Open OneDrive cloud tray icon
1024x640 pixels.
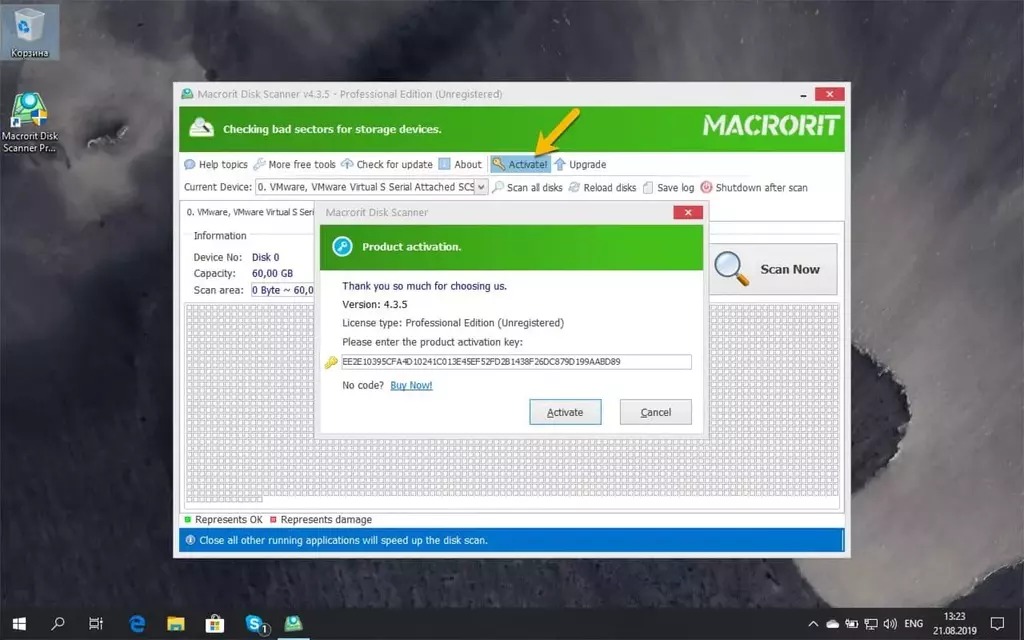coord(833,624)
